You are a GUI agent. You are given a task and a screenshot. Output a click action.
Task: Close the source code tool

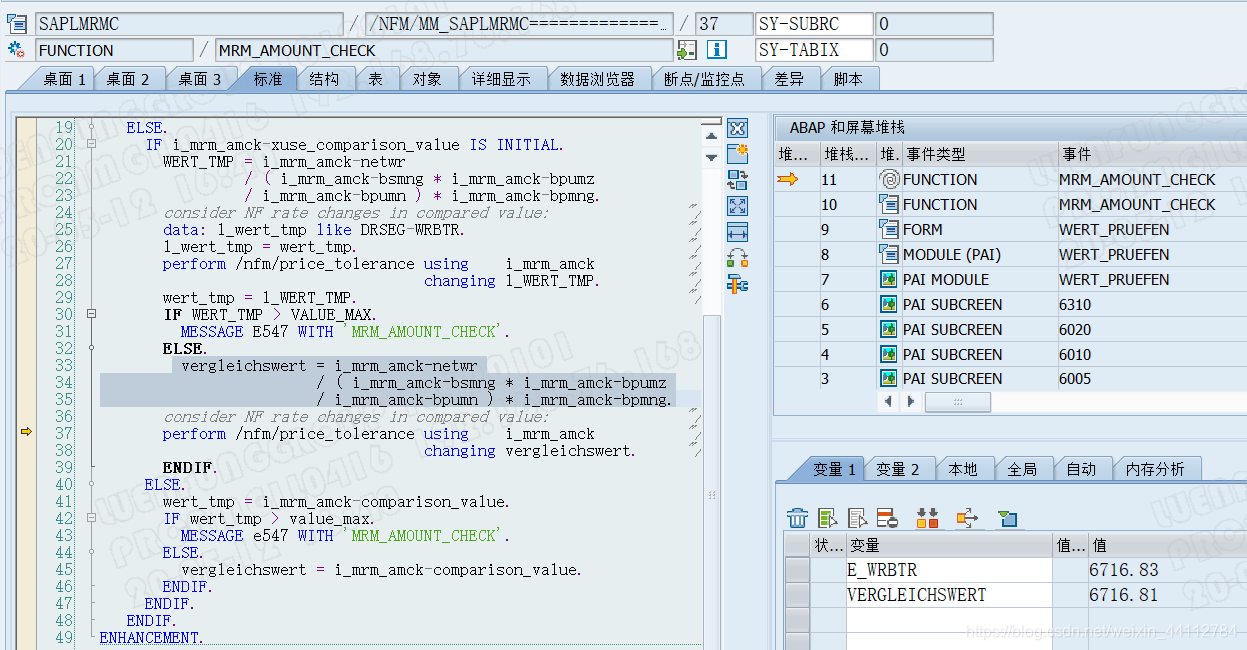click(738, 128)
